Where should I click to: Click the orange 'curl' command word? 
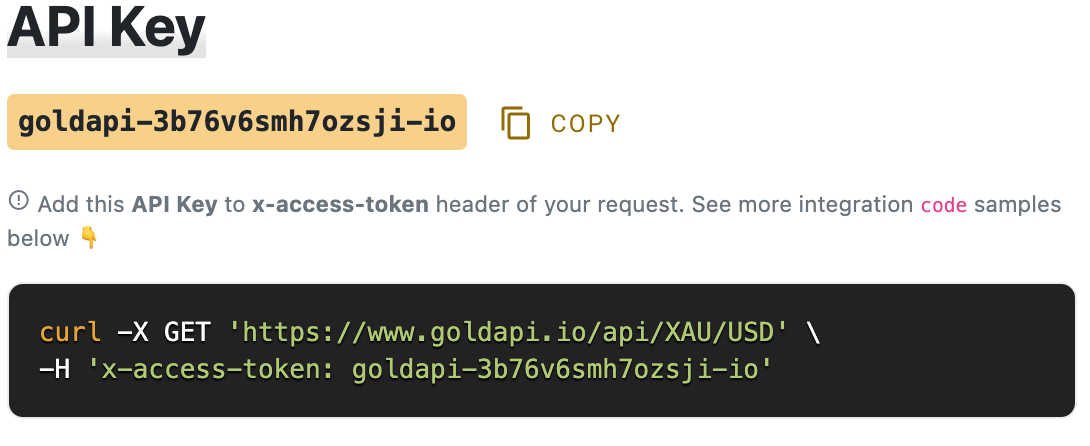(70, 332)
